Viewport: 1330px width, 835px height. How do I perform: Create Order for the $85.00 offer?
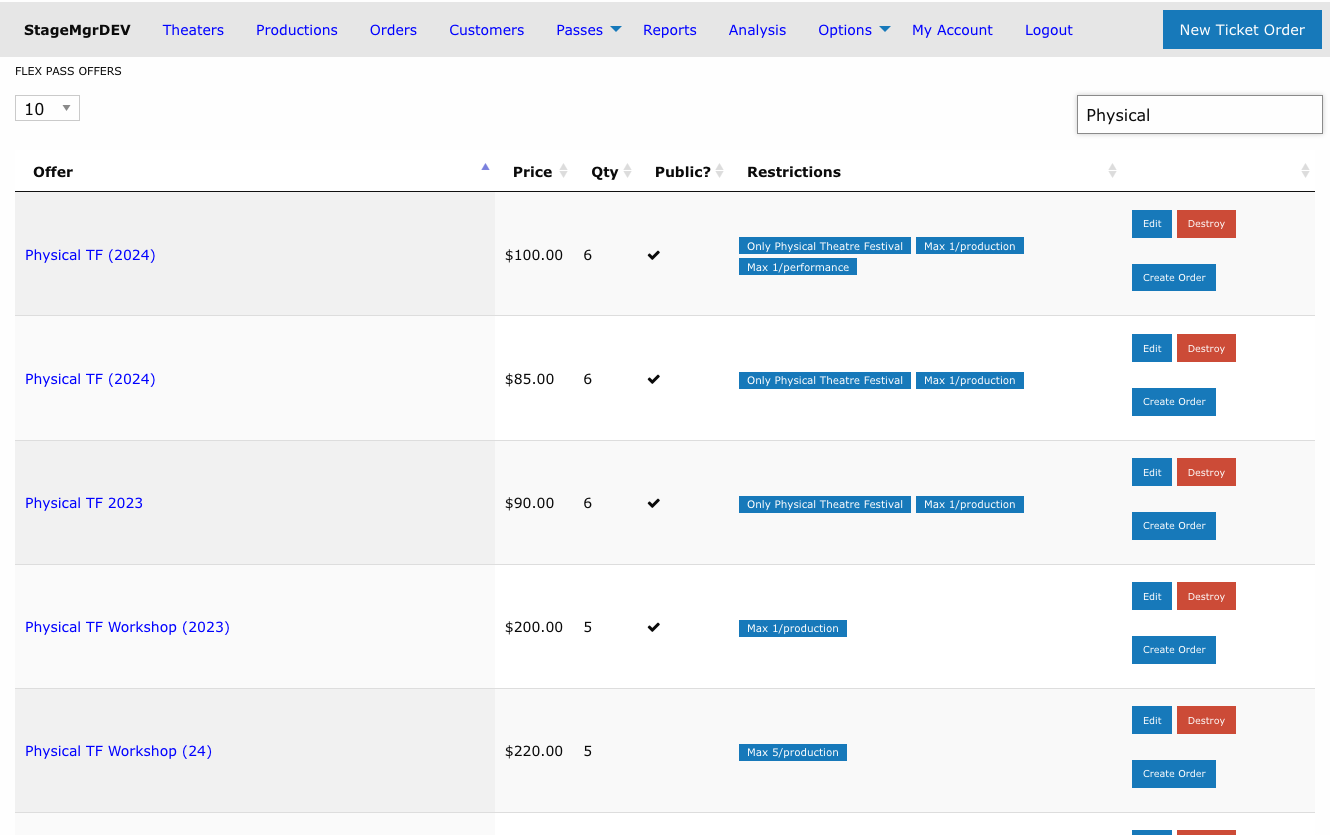pos(1174,402)
